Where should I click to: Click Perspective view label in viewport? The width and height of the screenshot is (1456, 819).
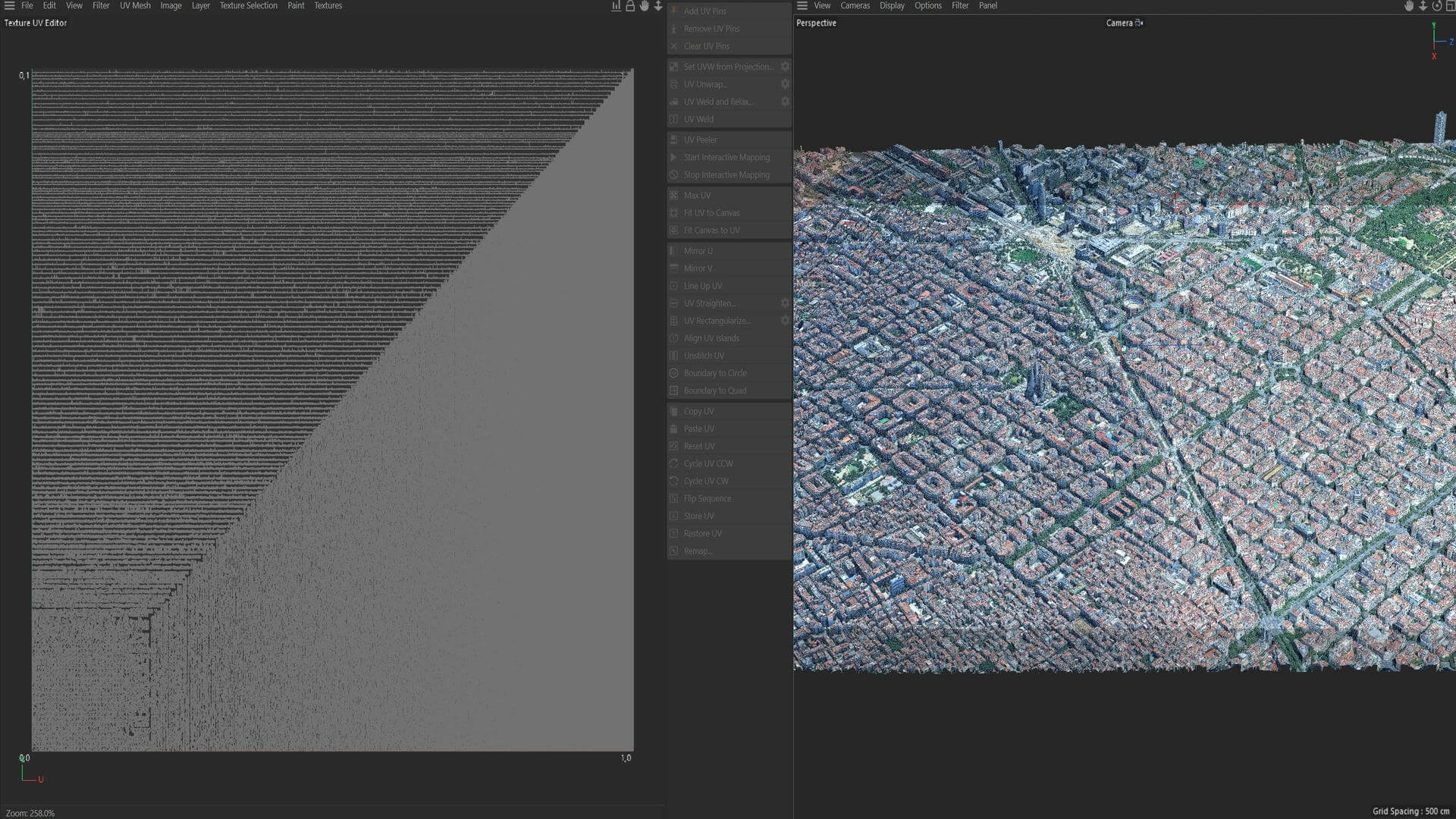click(x=816, y=23)
